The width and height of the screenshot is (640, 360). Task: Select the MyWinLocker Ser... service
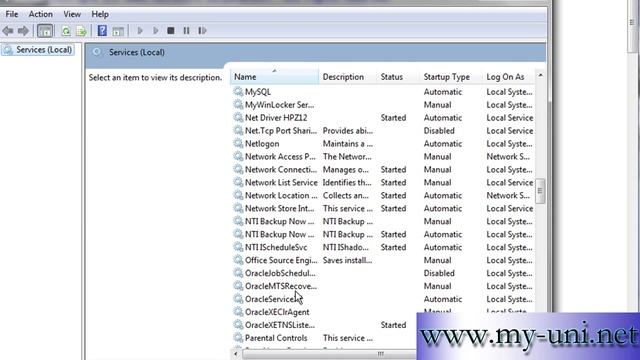tap(279, 105)
